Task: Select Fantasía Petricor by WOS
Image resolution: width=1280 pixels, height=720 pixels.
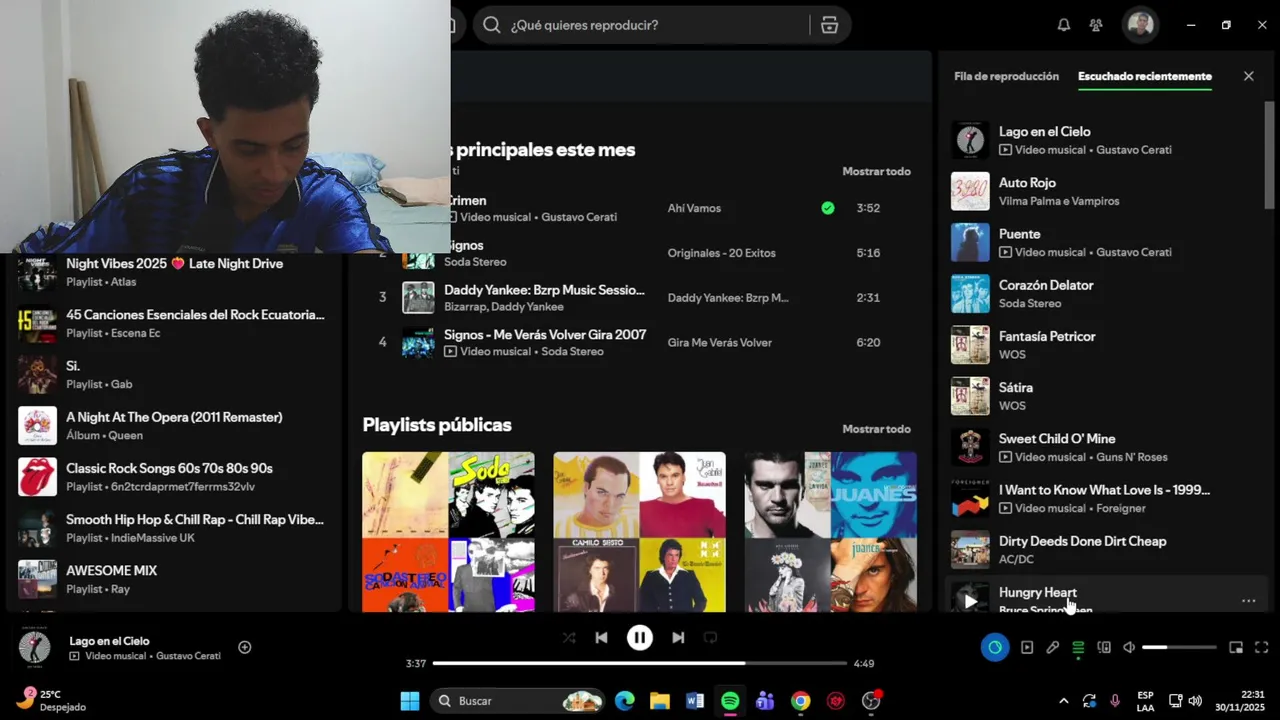Action: click(1105, 345)
